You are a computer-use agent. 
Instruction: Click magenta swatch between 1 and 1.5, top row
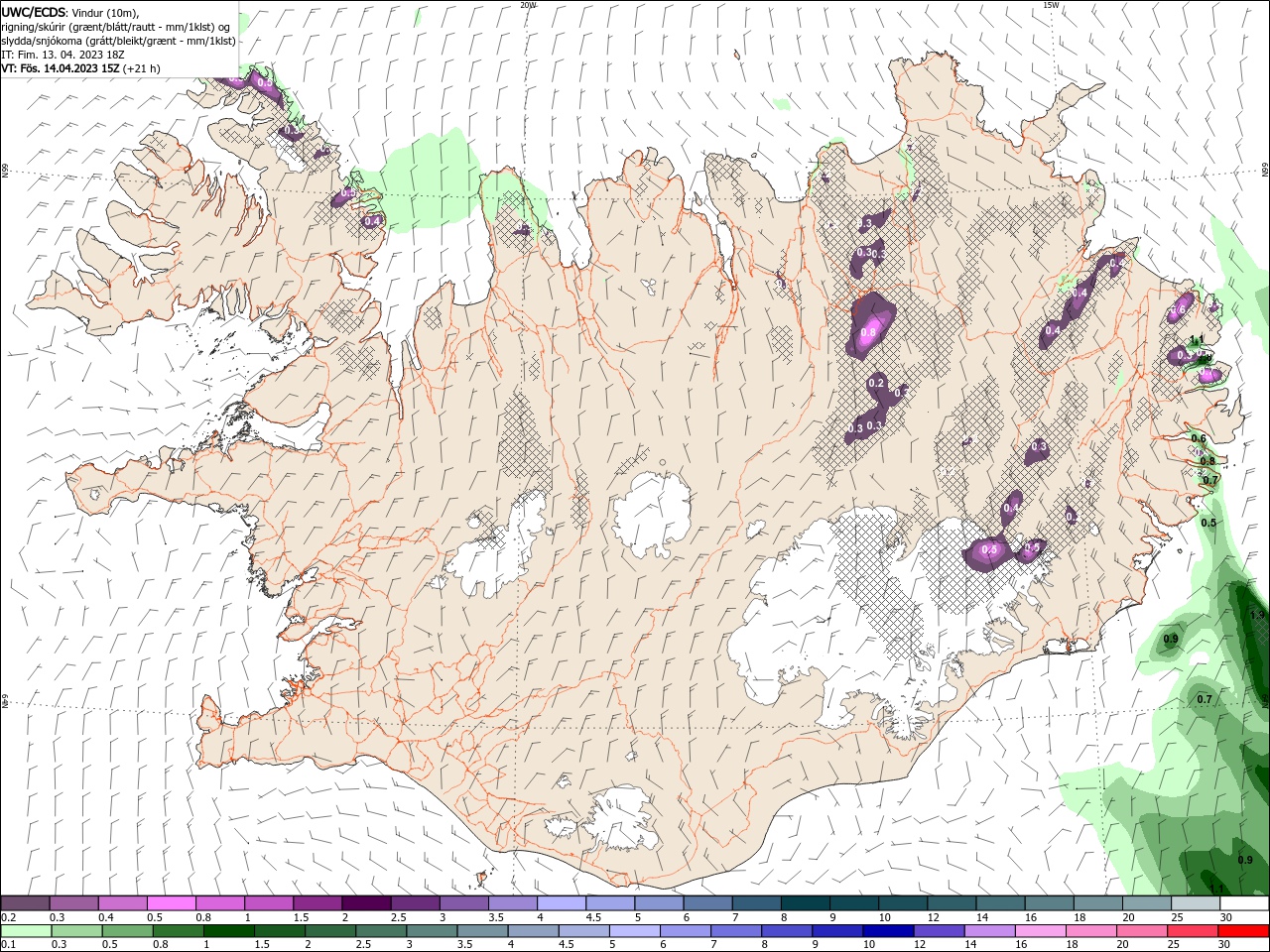[x=269, y=903]
